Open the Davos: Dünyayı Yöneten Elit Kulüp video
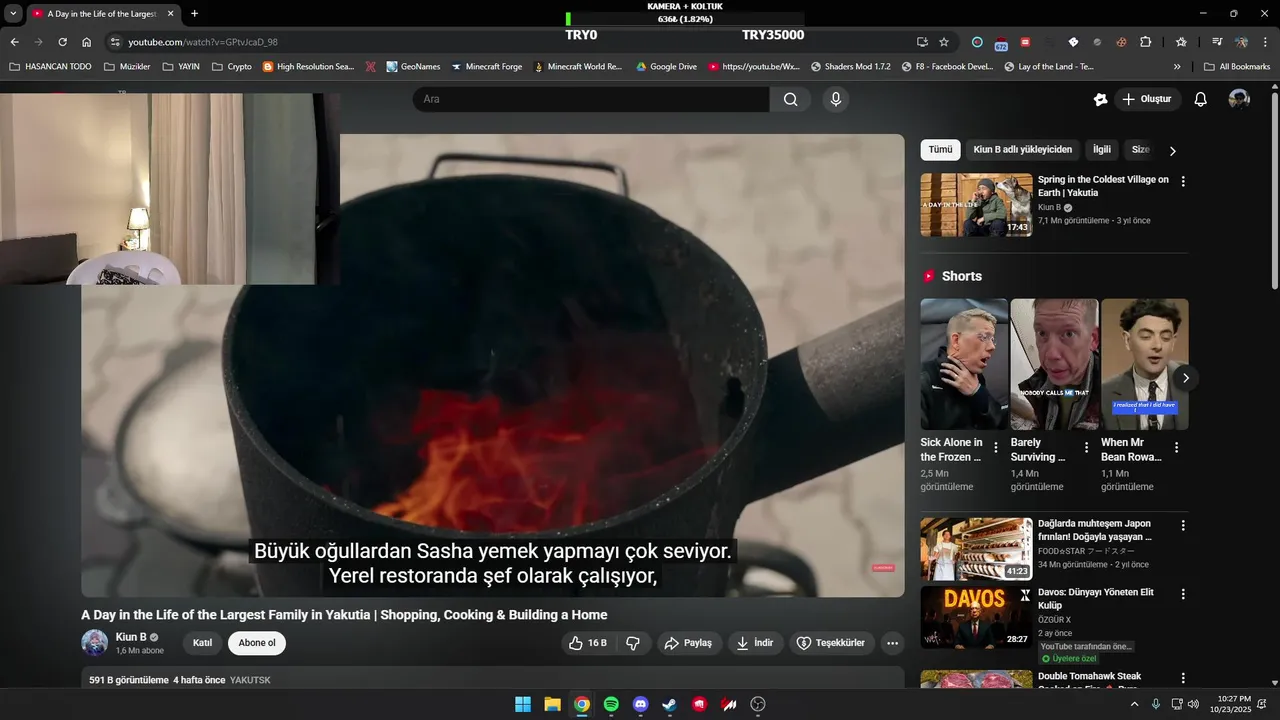 [x=976, y=617]
